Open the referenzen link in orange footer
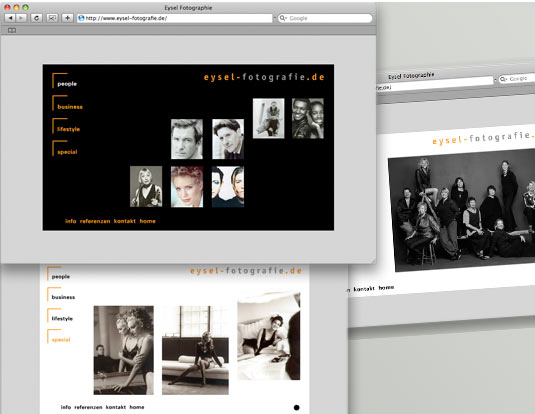 click(x=95, y=221)
